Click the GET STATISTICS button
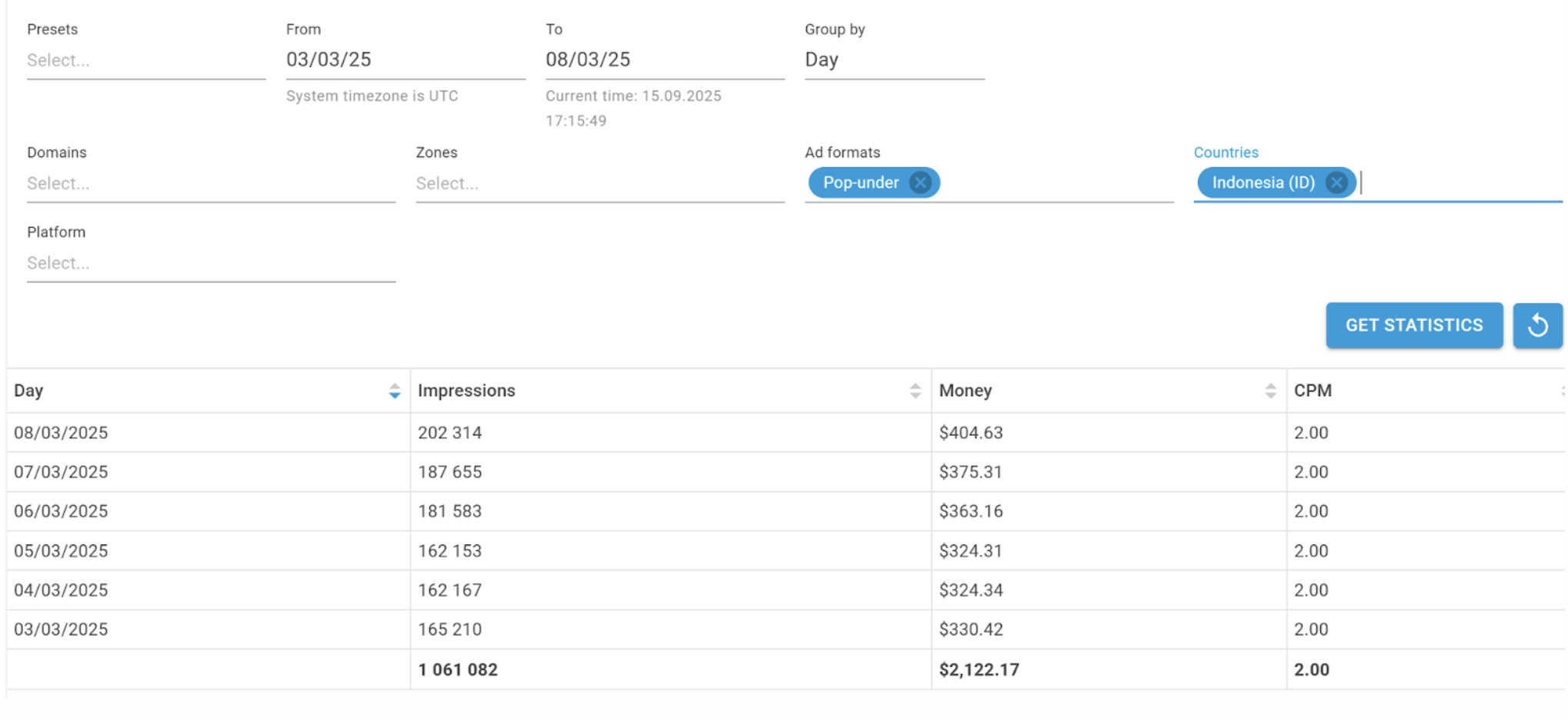Viewport: 1568px width, 719px height. pos(1413,325)
